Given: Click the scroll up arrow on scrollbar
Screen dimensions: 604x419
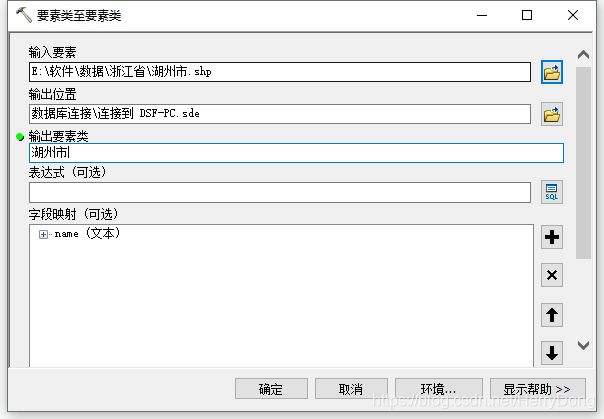Looking at the screenshot, I should pyautogui.click(x=583, y=55).
